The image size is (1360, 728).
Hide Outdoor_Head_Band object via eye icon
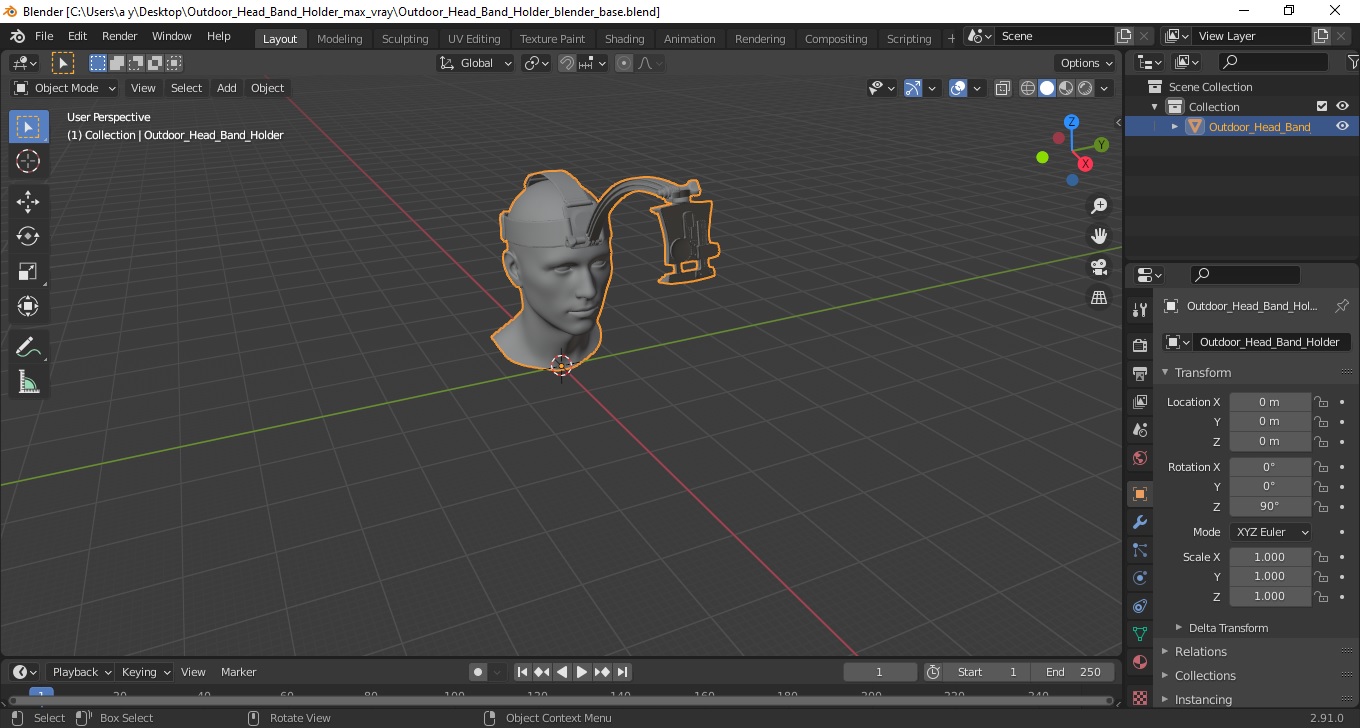pos(1342,126)
